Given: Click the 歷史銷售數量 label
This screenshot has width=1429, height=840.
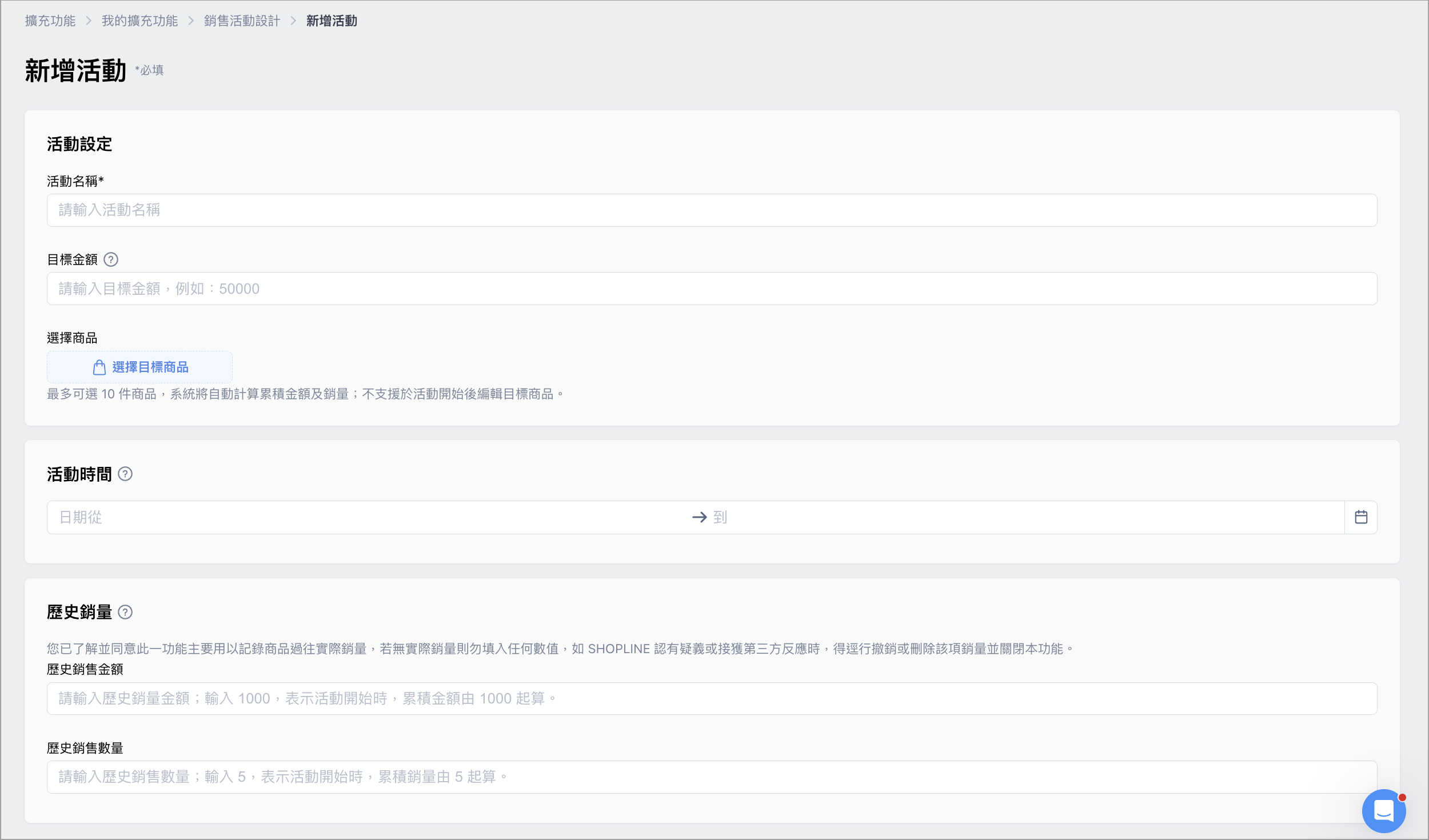Looking at the screenshot, I should pyautogui.click(x=85, y=748).
